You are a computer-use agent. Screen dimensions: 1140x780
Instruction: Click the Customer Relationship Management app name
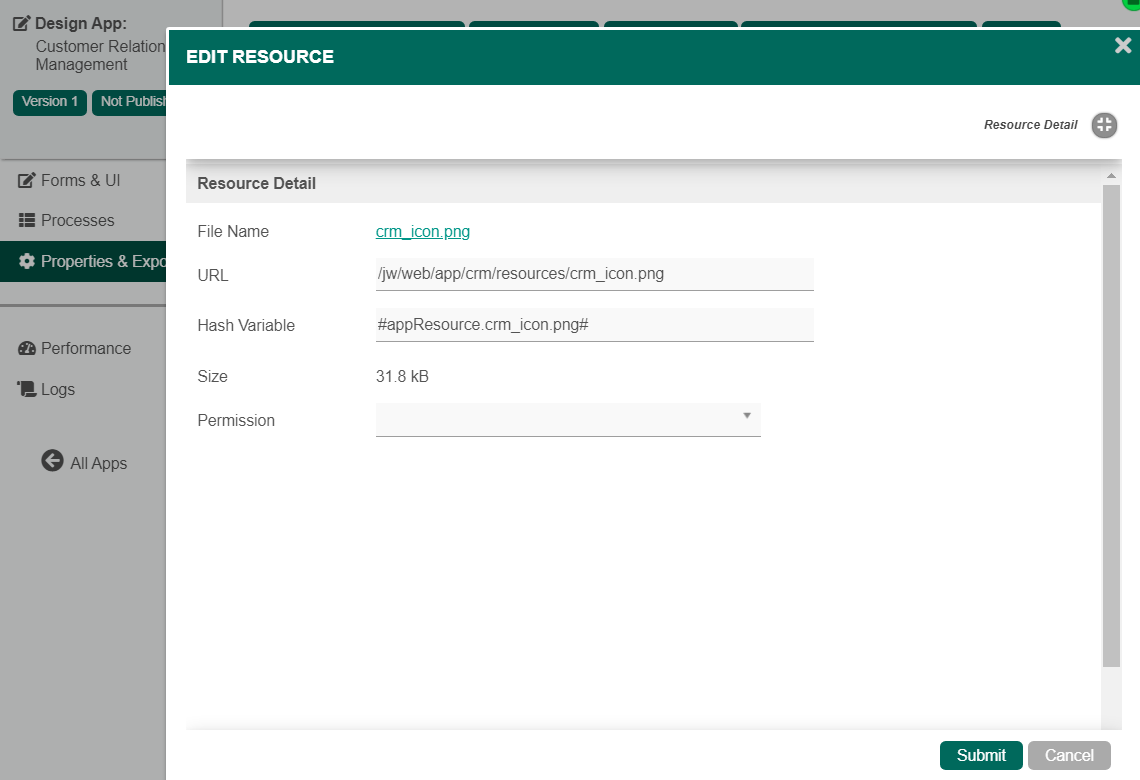point(100,55)
